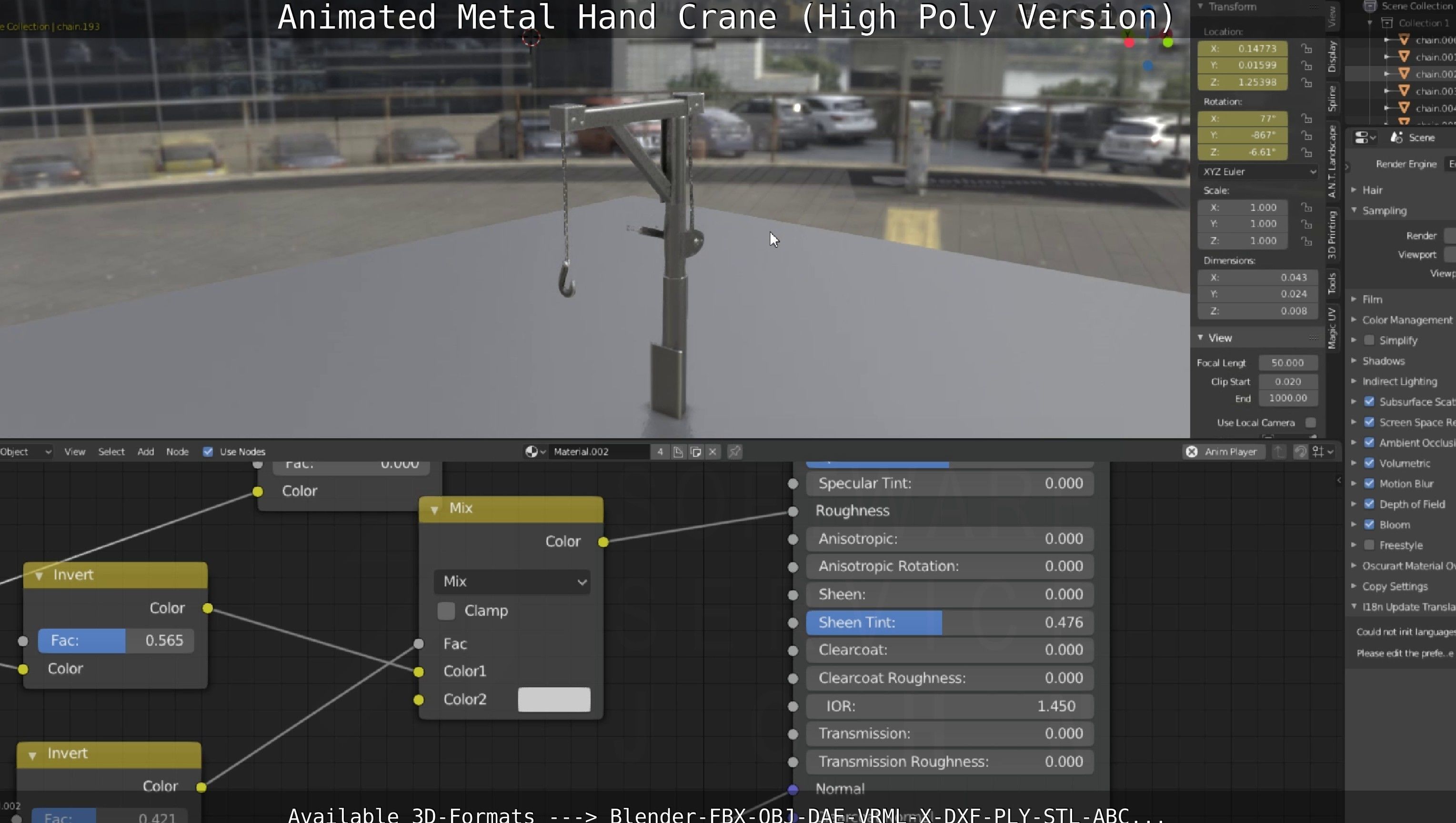Toggle the lock icon for Location Z
The image size is (1456, 823).
(x=1306, y=82)
